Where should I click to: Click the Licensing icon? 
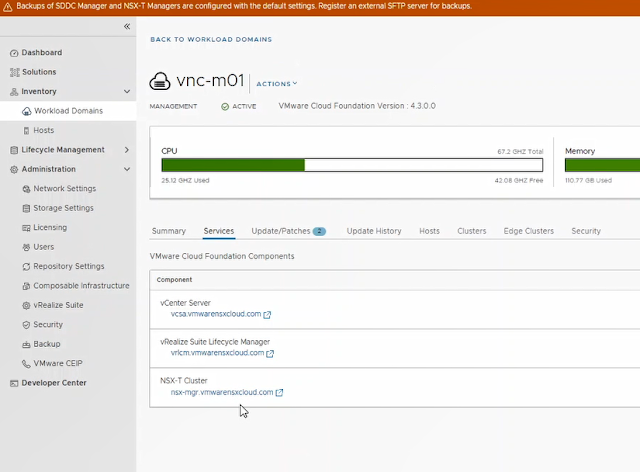point(27,228)
